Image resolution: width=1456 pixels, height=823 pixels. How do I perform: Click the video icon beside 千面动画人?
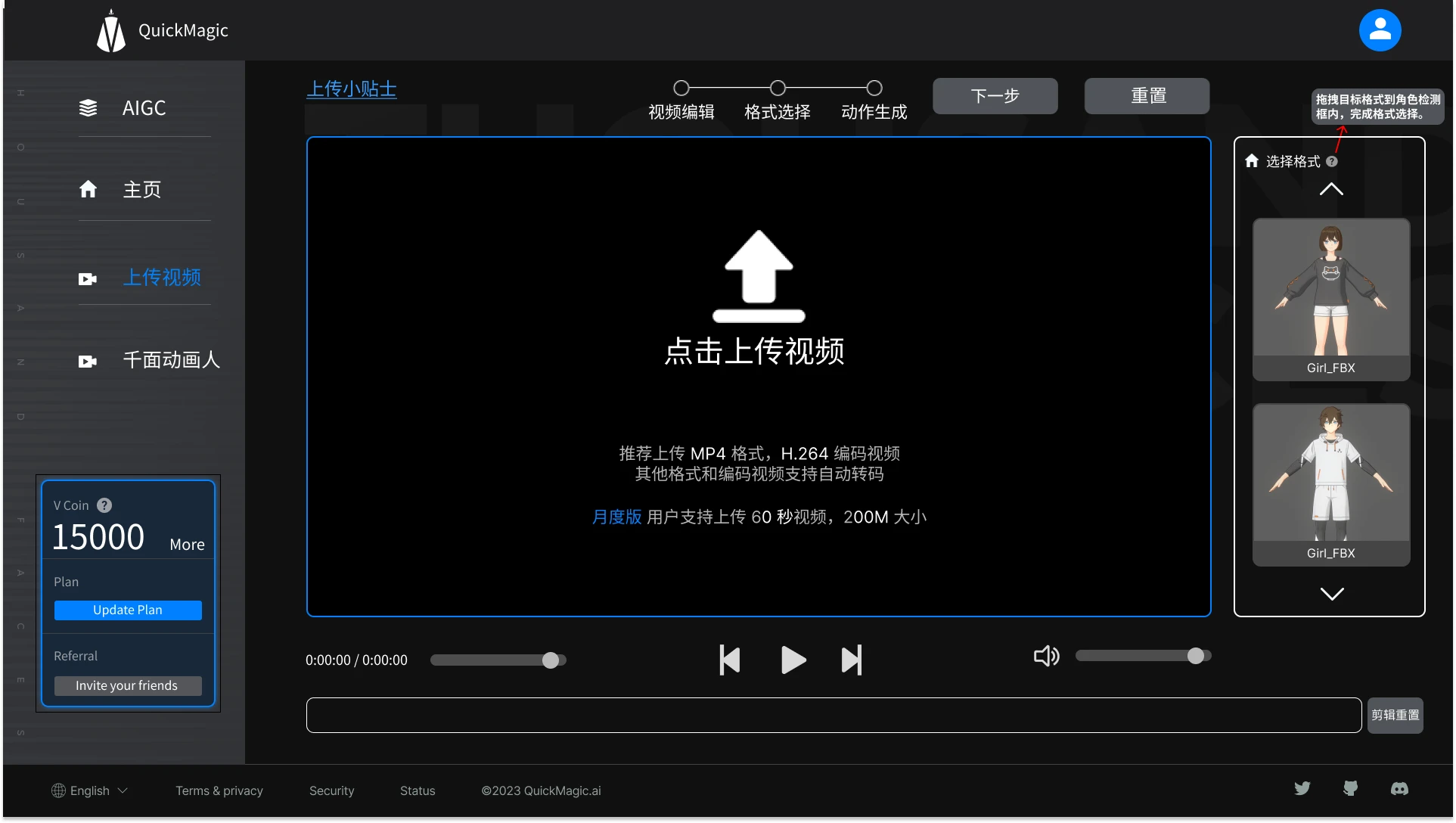click(x=88, y=362)
